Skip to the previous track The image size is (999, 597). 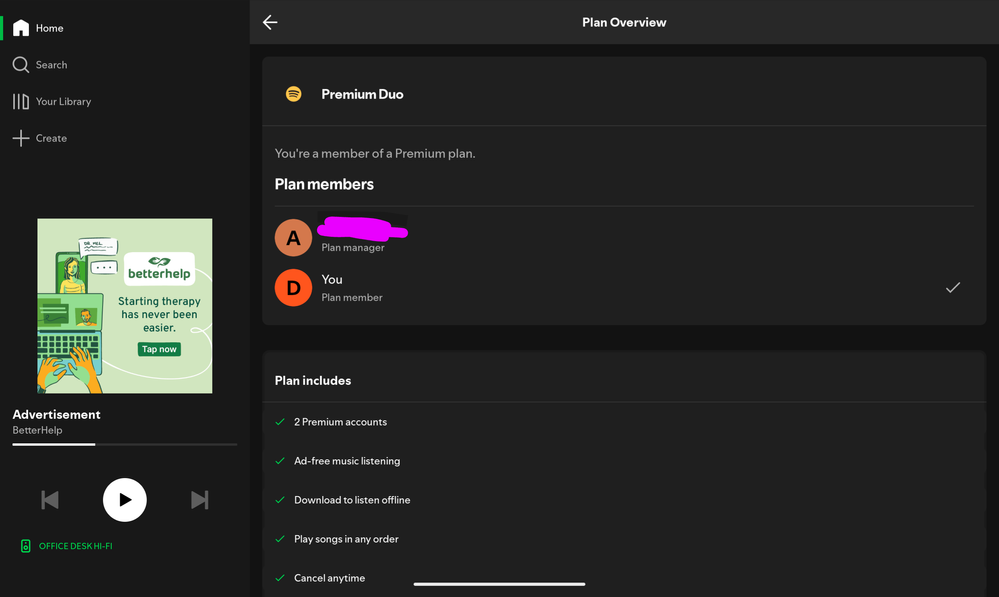pos(50,500)
